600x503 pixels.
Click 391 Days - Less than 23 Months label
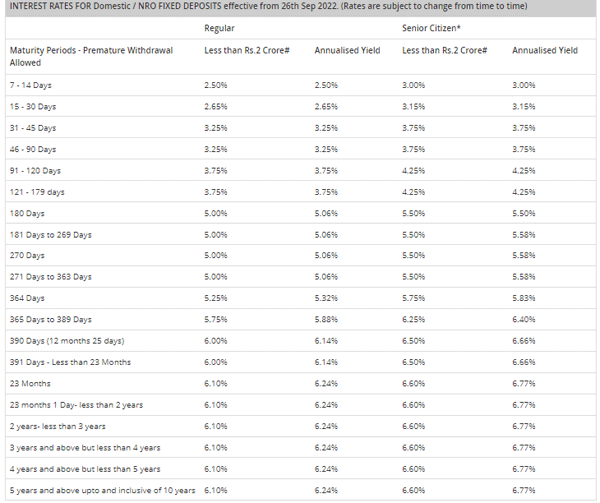[69, 362]
